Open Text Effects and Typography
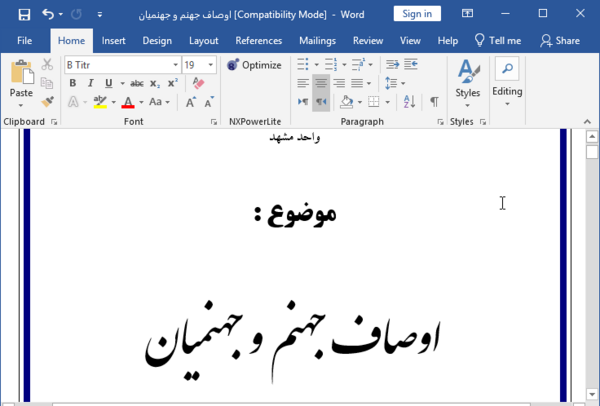600x406 pixels. point(73,102)
